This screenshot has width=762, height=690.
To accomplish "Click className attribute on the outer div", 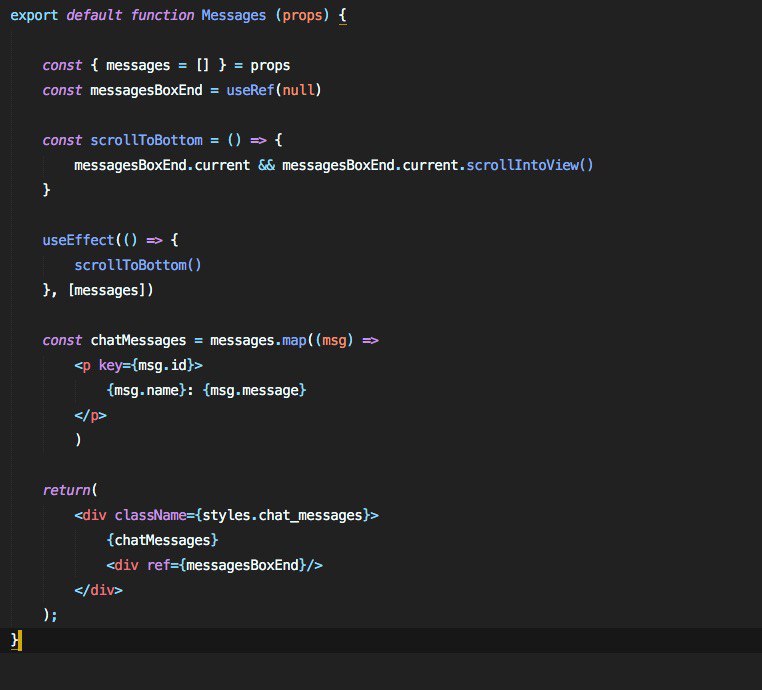I will pos(150,515).
